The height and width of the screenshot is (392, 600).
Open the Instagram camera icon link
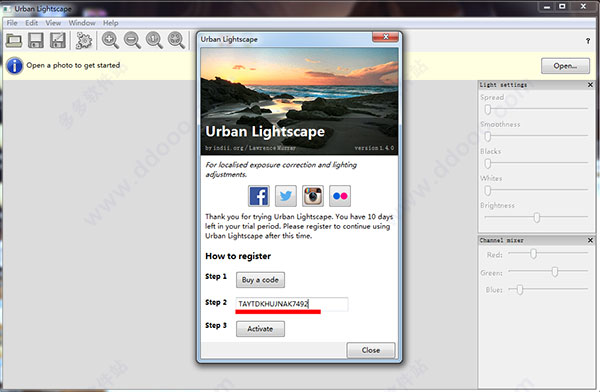tap(313, 196)
